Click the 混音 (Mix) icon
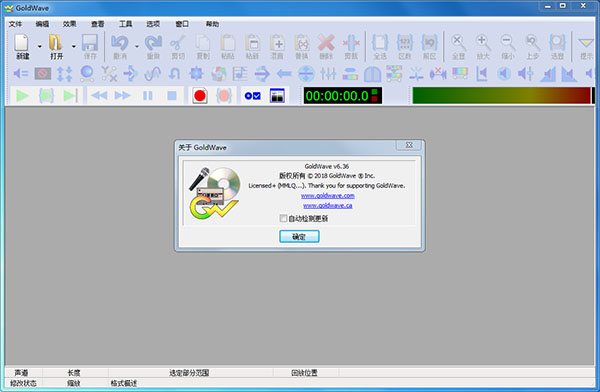 pos(277,43)
